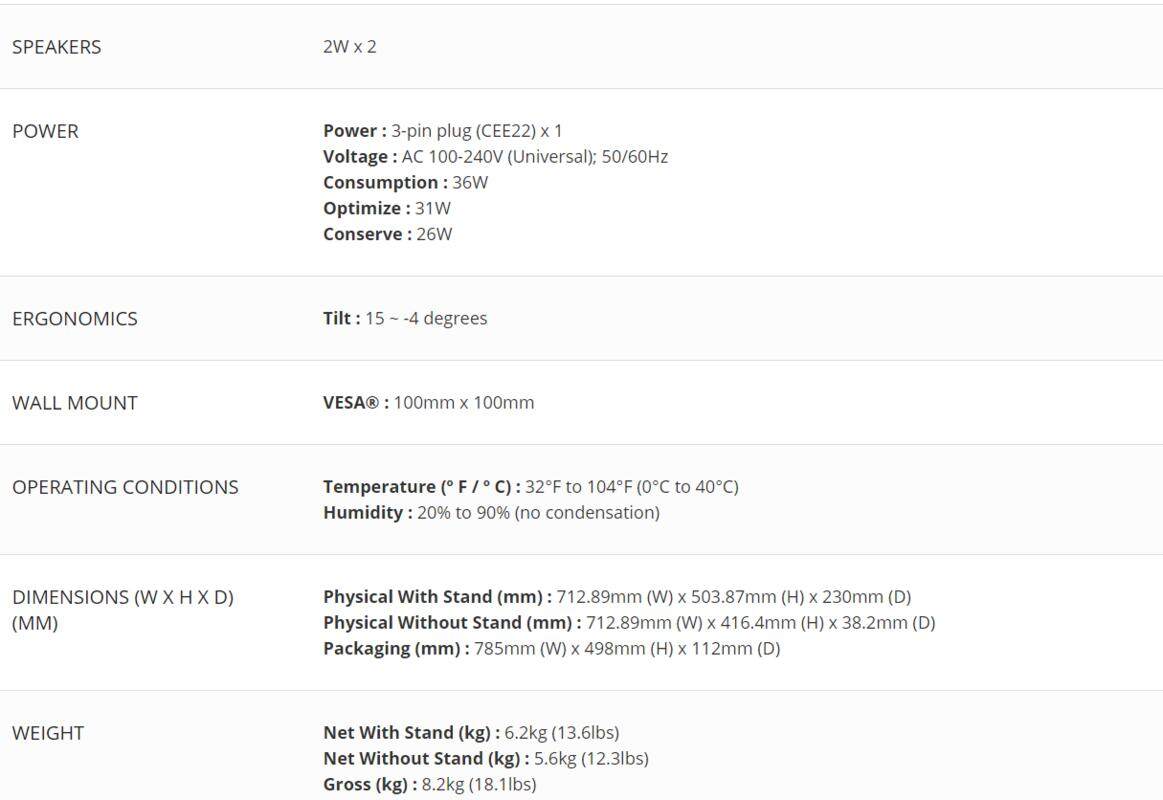Click the ERGONOMICS row label
Image resolution: width=1163 pixels, height=800 pixels.
(x=75, y=319)
